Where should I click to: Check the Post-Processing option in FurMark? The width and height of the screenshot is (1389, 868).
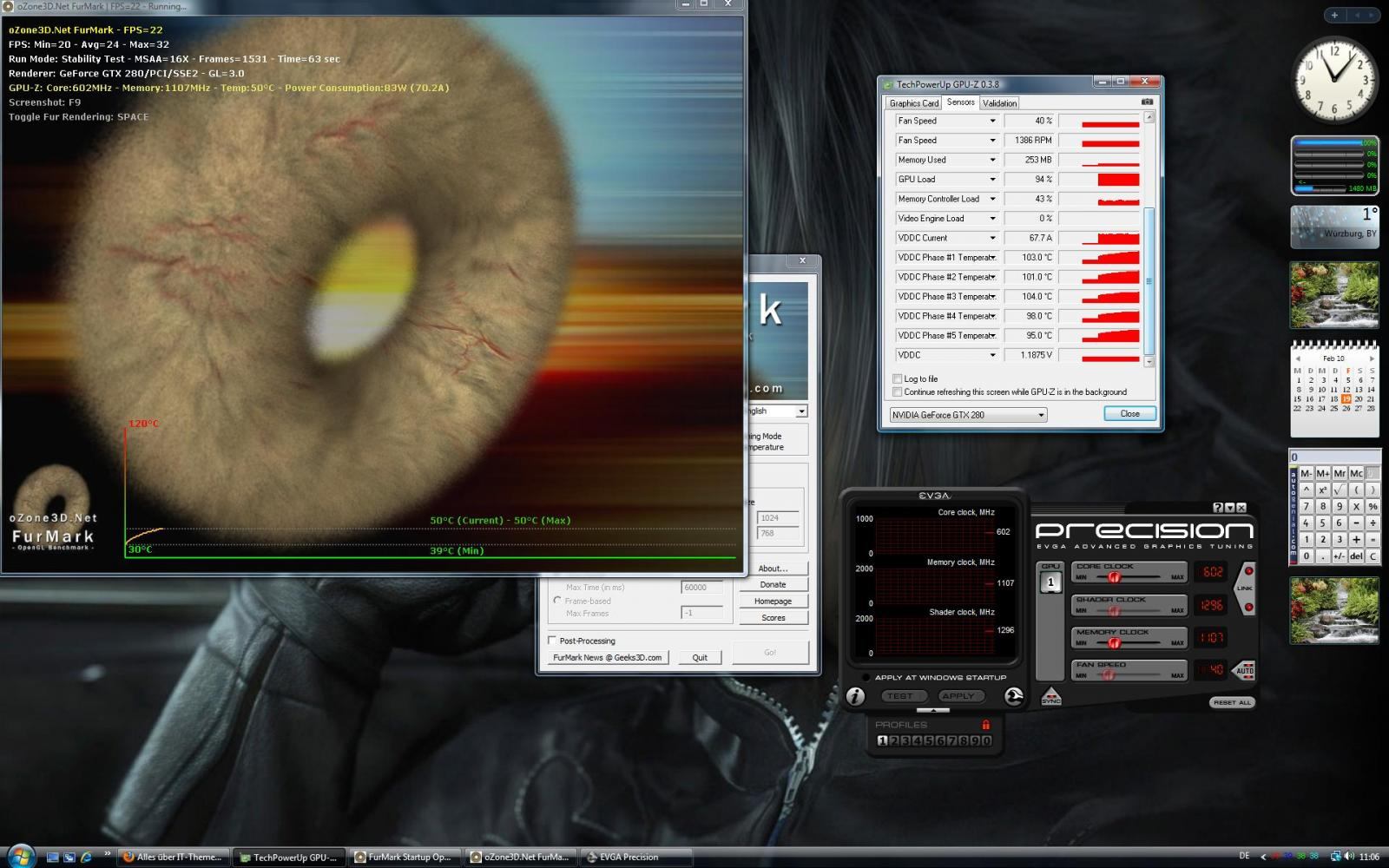(552, 641)
